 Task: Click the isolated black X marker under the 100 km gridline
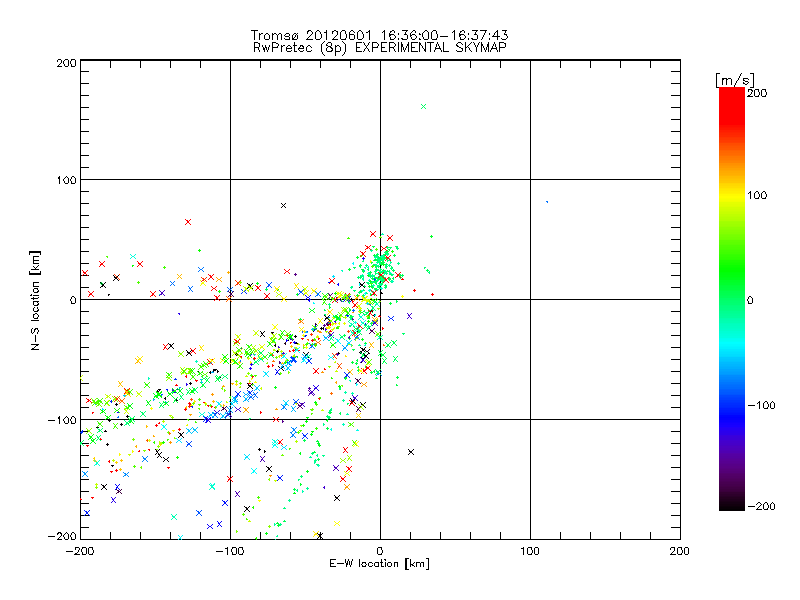tap(284, 205)
